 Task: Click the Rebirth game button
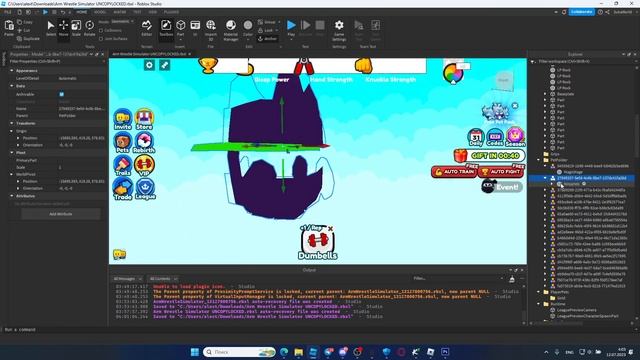coord(144,143)
